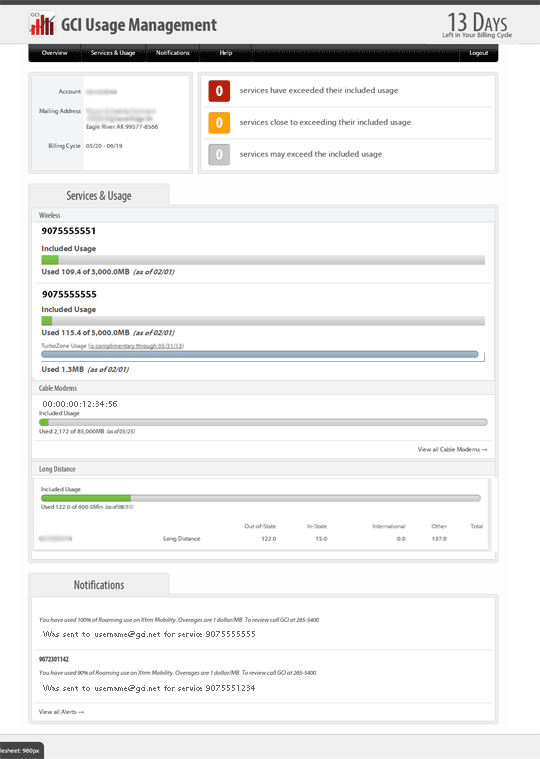Click usage bar for 9075555555
The image size is (540, 759).
tap(263, 321)
